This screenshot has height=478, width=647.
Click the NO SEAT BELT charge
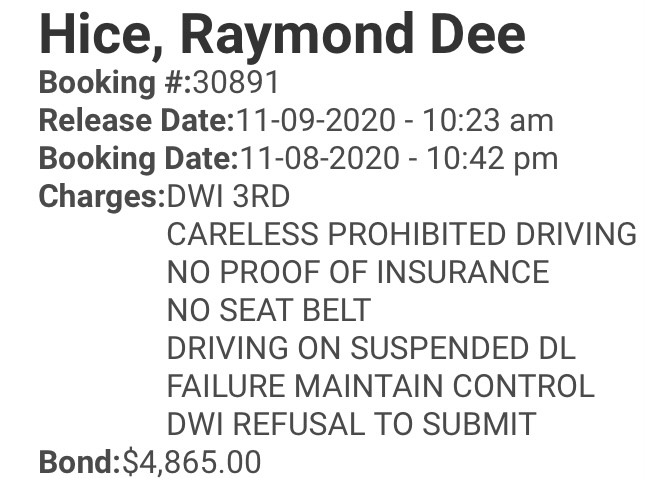(269, 310)
